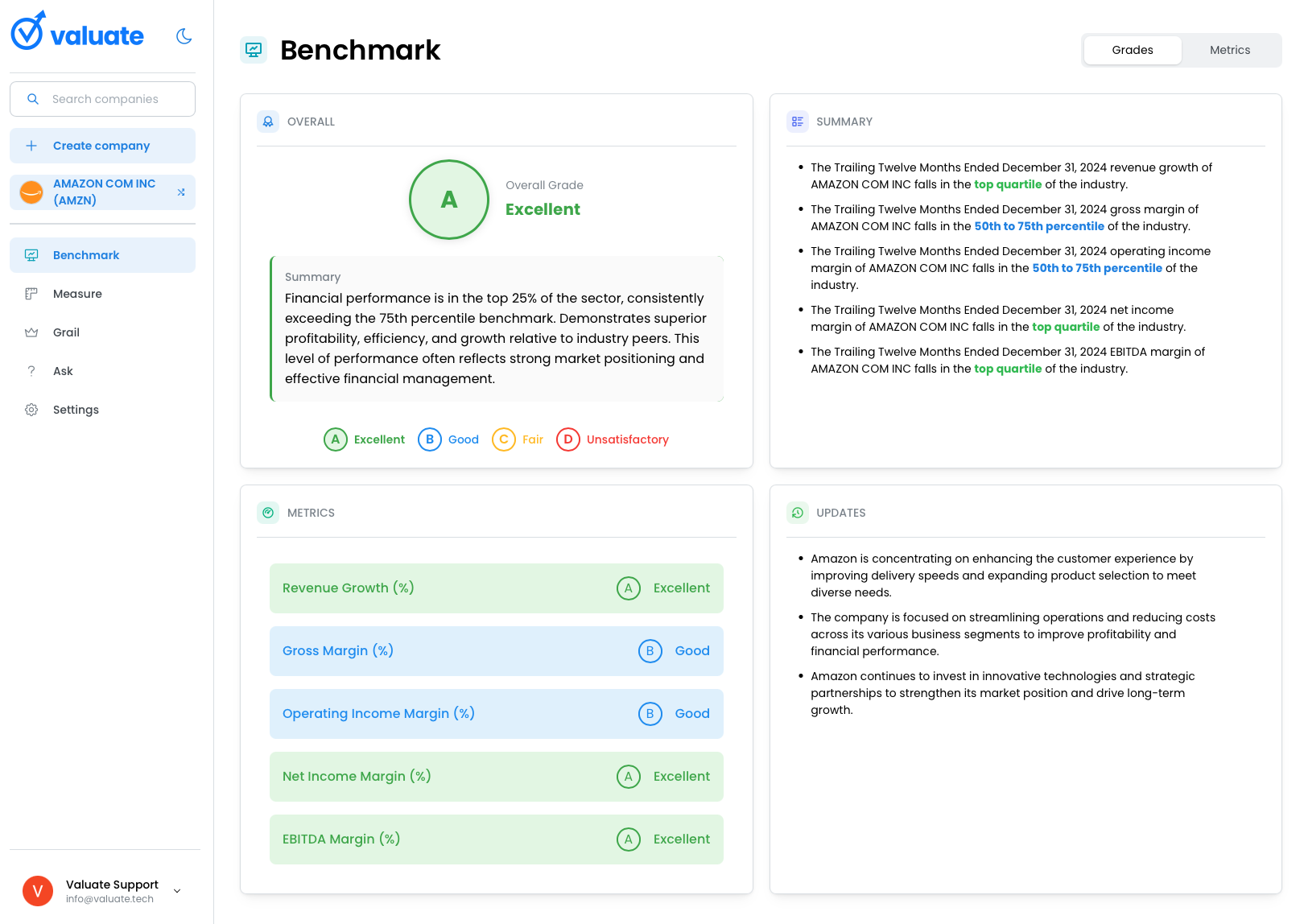This screenshot has width=1304, height=924.
Task: Open the Measure sidebar item
Action: 102,294
